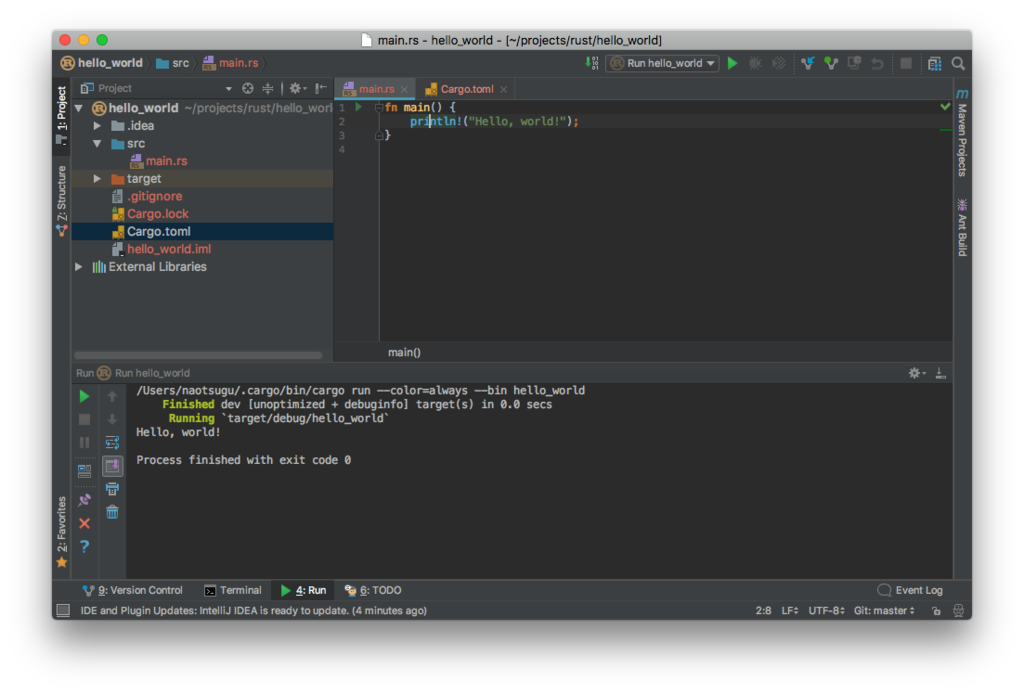Click the VCS Update Project icon
Viewport: 1024px width, 694px height.
(808, 63)
